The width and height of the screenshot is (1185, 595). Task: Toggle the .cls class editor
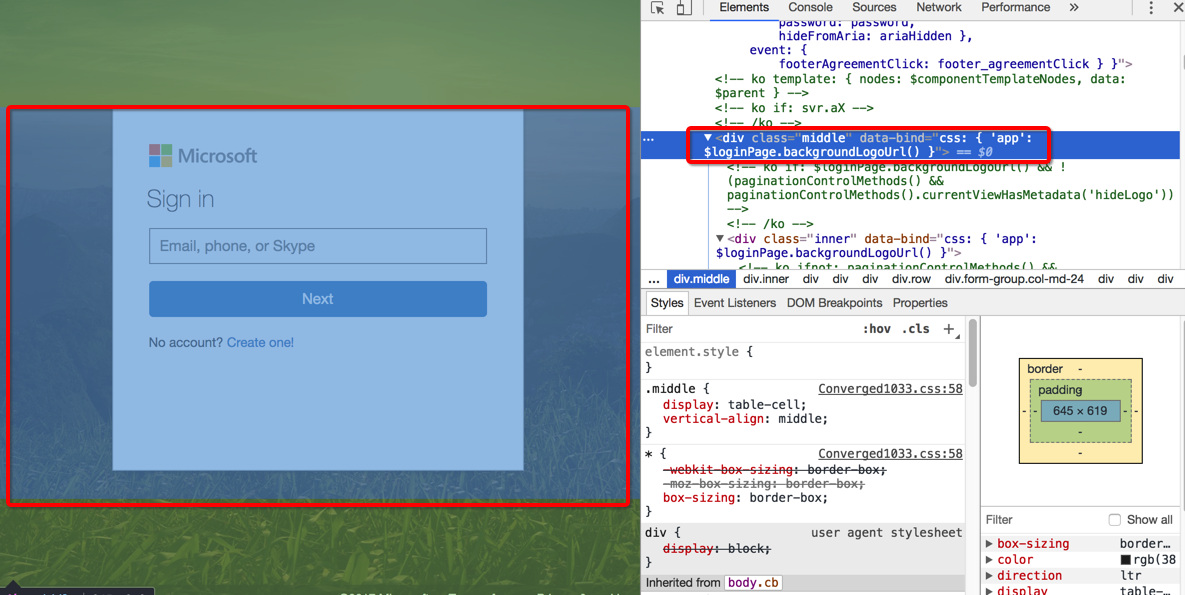[916, 329]
